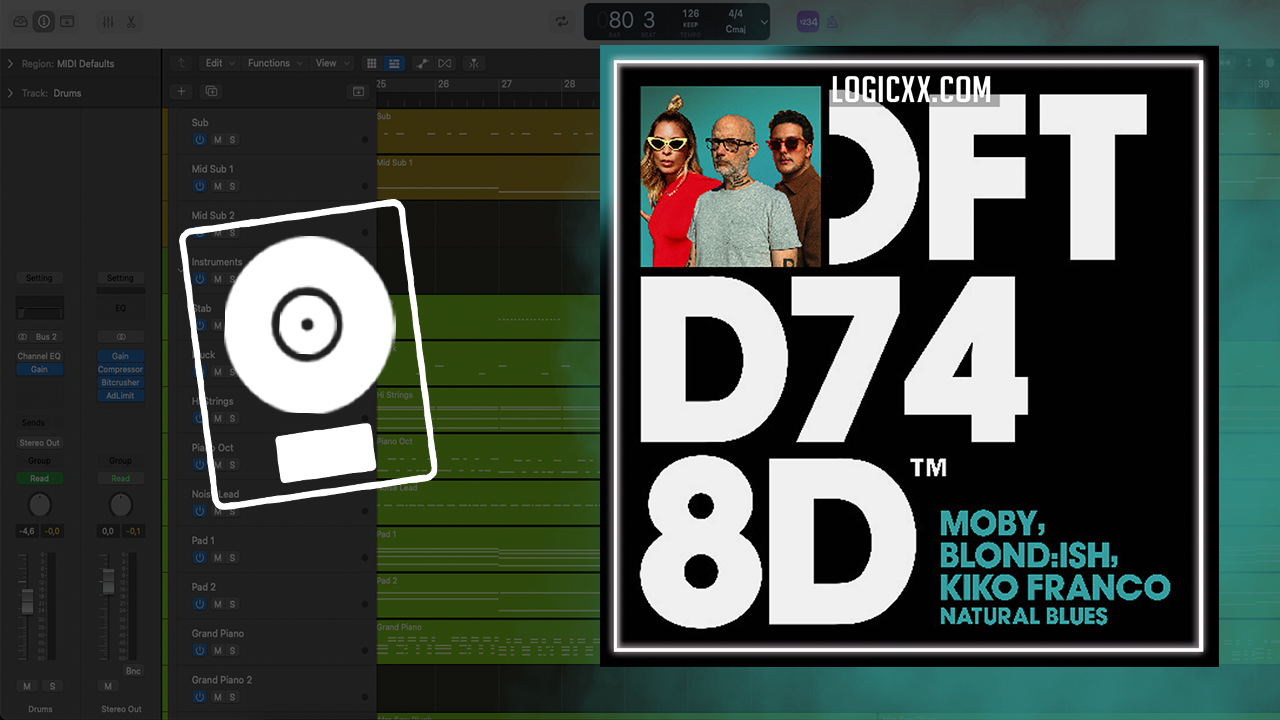Solo the Sub track
Screen dimensions: 1280x720
232,139
